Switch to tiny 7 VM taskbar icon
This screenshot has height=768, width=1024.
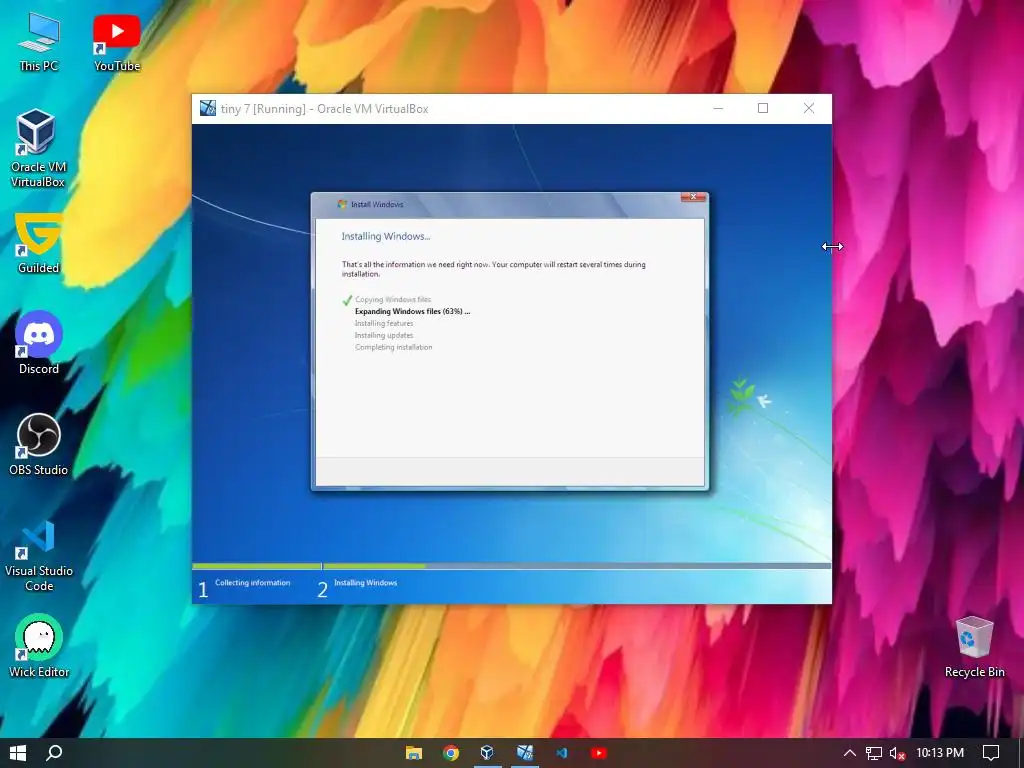tap(524, 753)
